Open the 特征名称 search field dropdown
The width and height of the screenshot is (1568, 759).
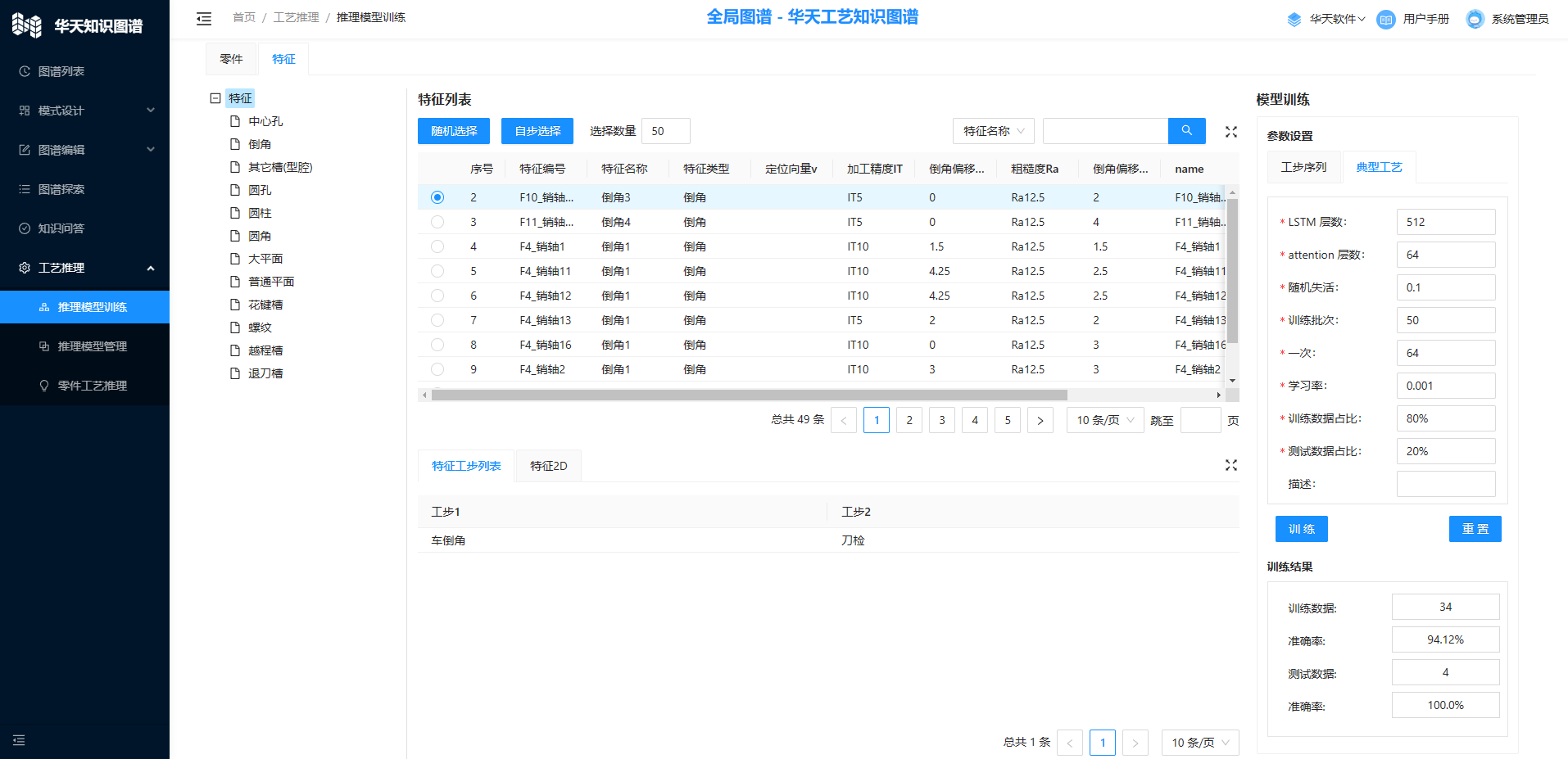click(993, 131)
